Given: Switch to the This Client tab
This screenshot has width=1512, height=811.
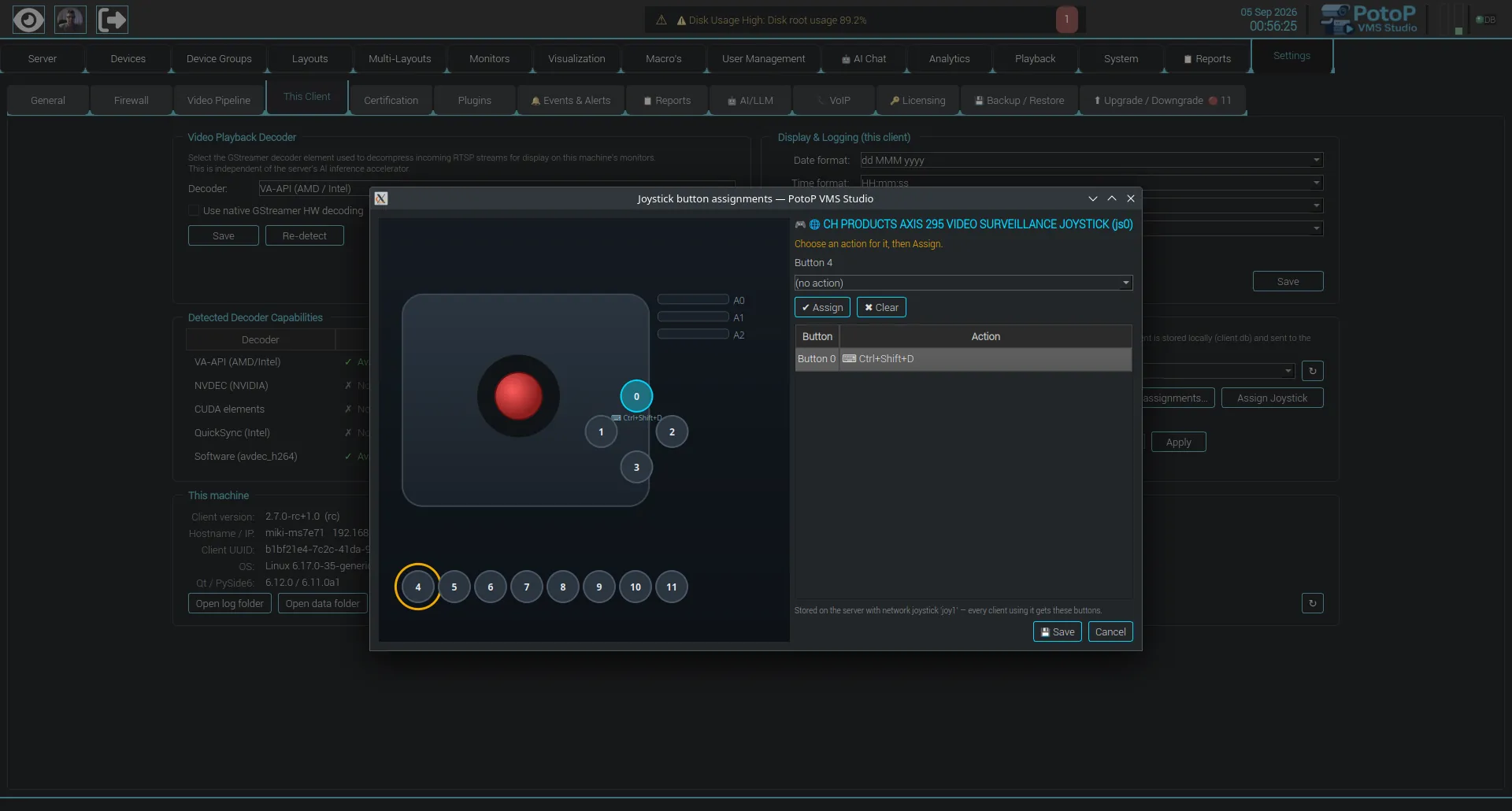Looking at the screenshot, I should click(306, 97).
